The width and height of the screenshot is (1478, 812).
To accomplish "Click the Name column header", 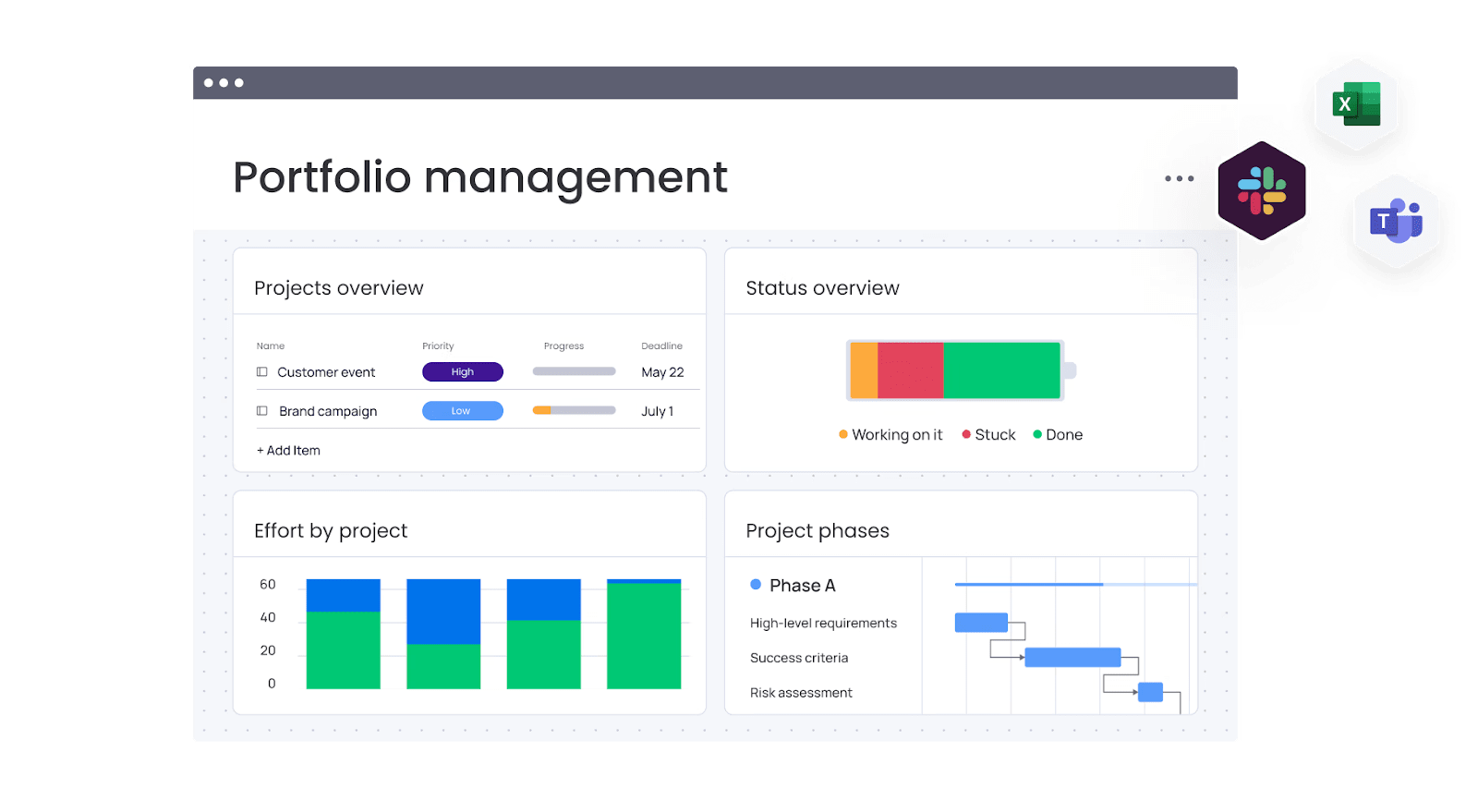I will coord(271,346).
